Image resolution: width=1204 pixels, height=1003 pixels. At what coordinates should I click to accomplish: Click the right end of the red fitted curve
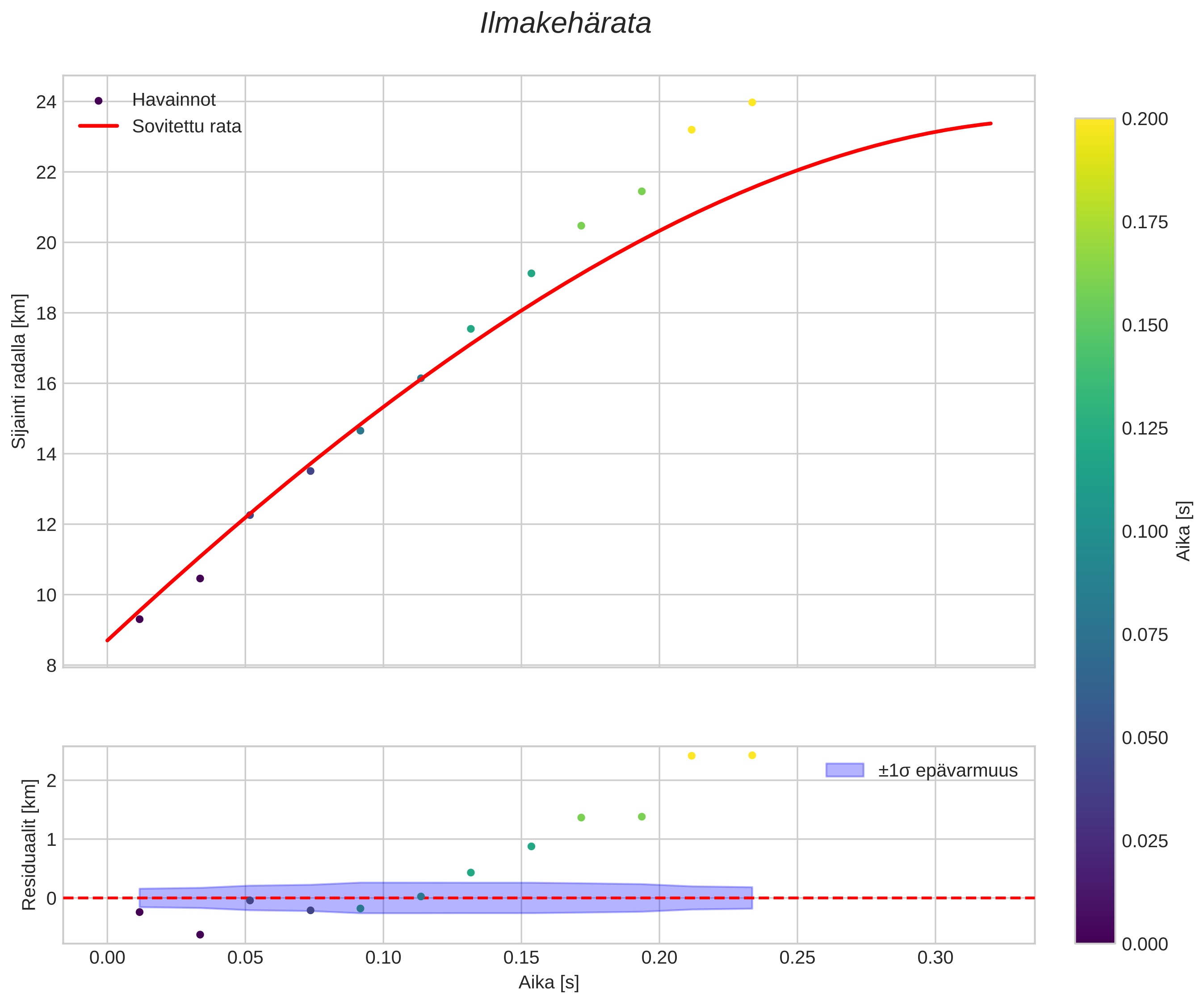tap(990, 124)
